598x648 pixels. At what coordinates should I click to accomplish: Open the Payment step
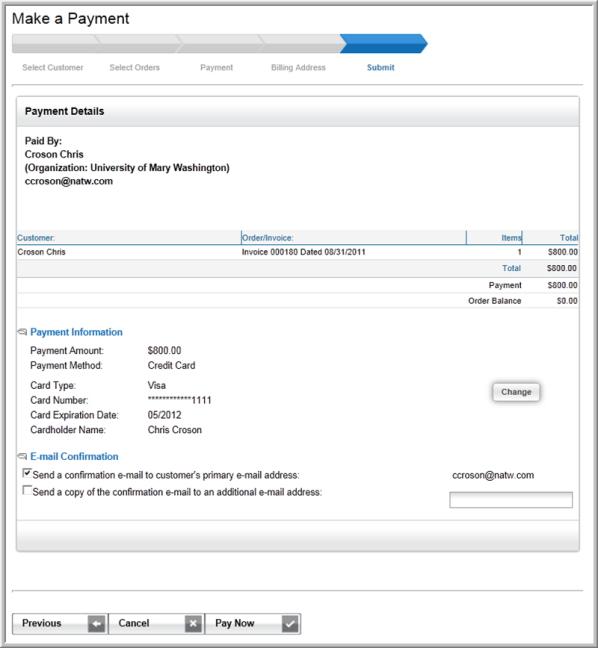[217, 67]
